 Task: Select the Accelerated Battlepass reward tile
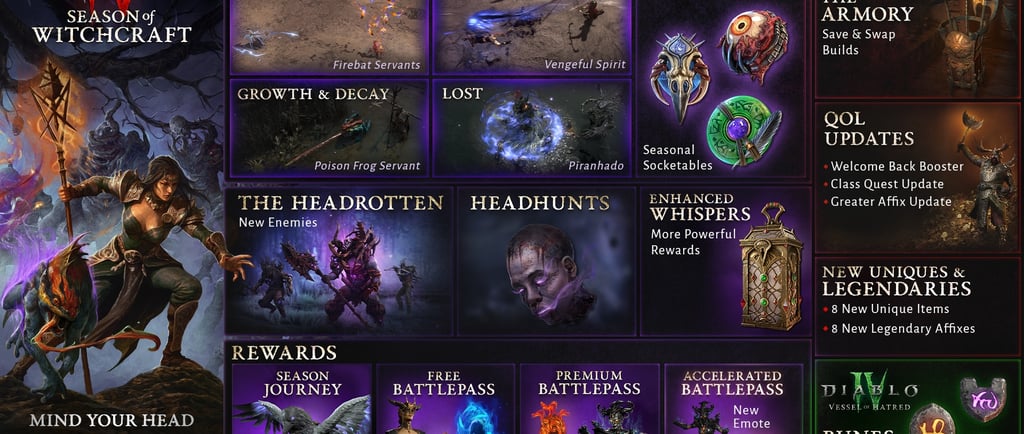tap(733, 399)
